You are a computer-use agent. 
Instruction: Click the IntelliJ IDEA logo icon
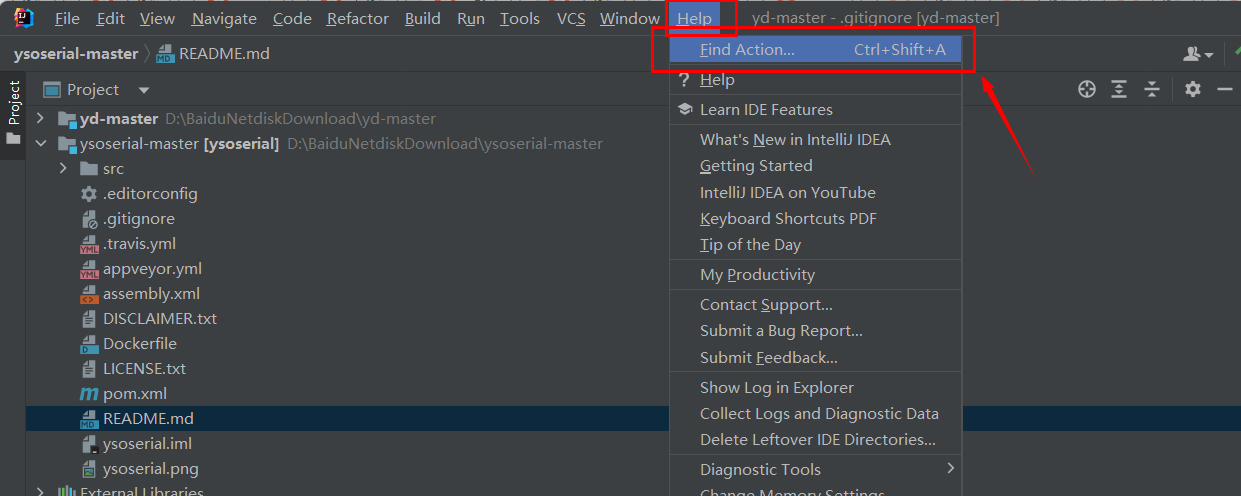(x=24, y=17)
